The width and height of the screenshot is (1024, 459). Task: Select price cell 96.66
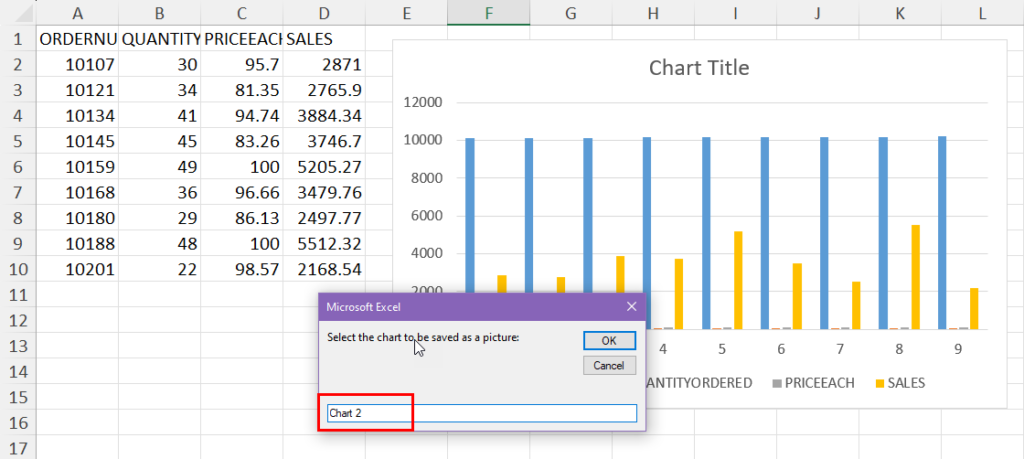tap(242, 193)
